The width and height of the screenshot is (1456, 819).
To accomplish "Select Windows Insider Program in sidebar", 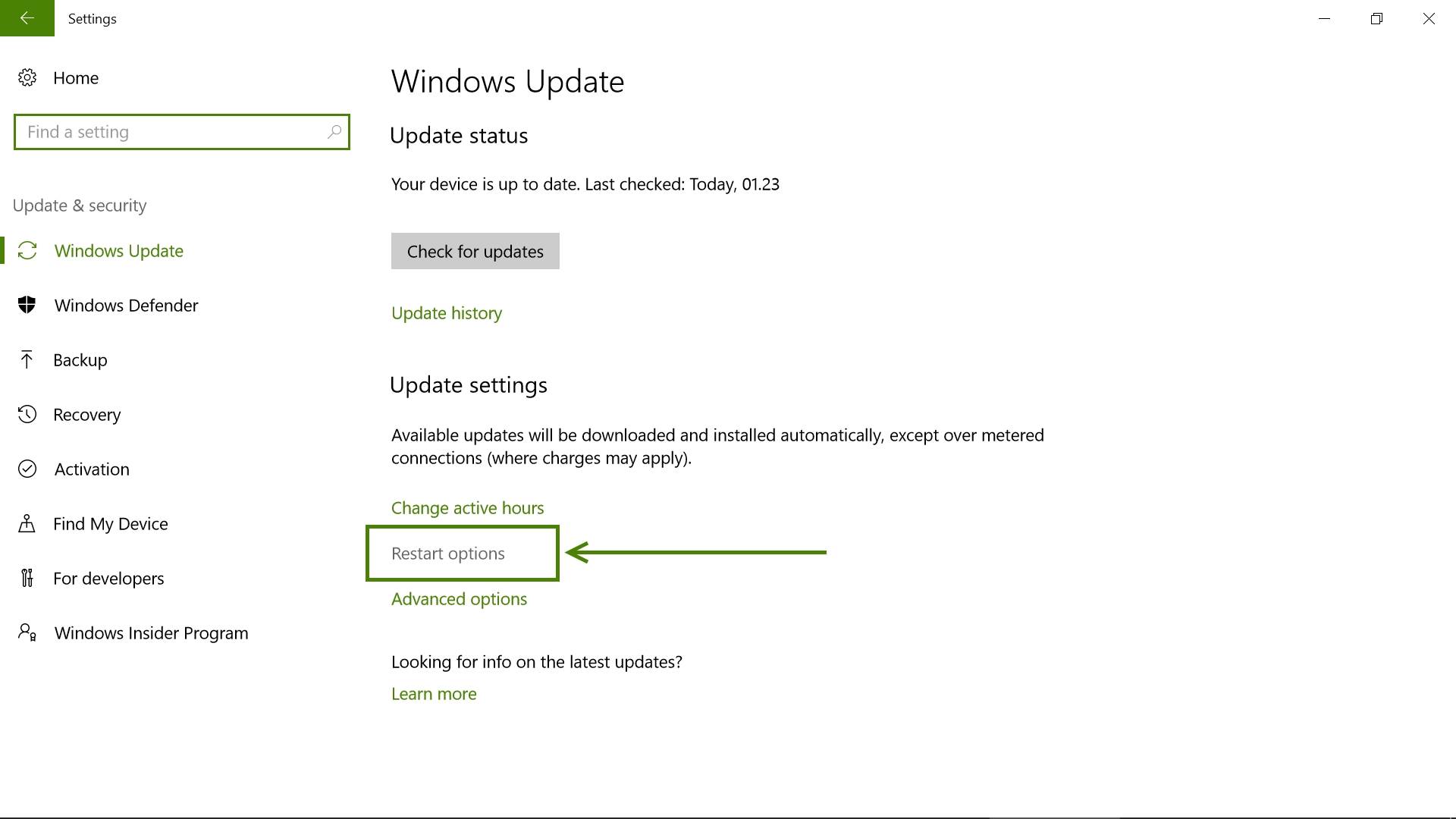I will 151,633.
